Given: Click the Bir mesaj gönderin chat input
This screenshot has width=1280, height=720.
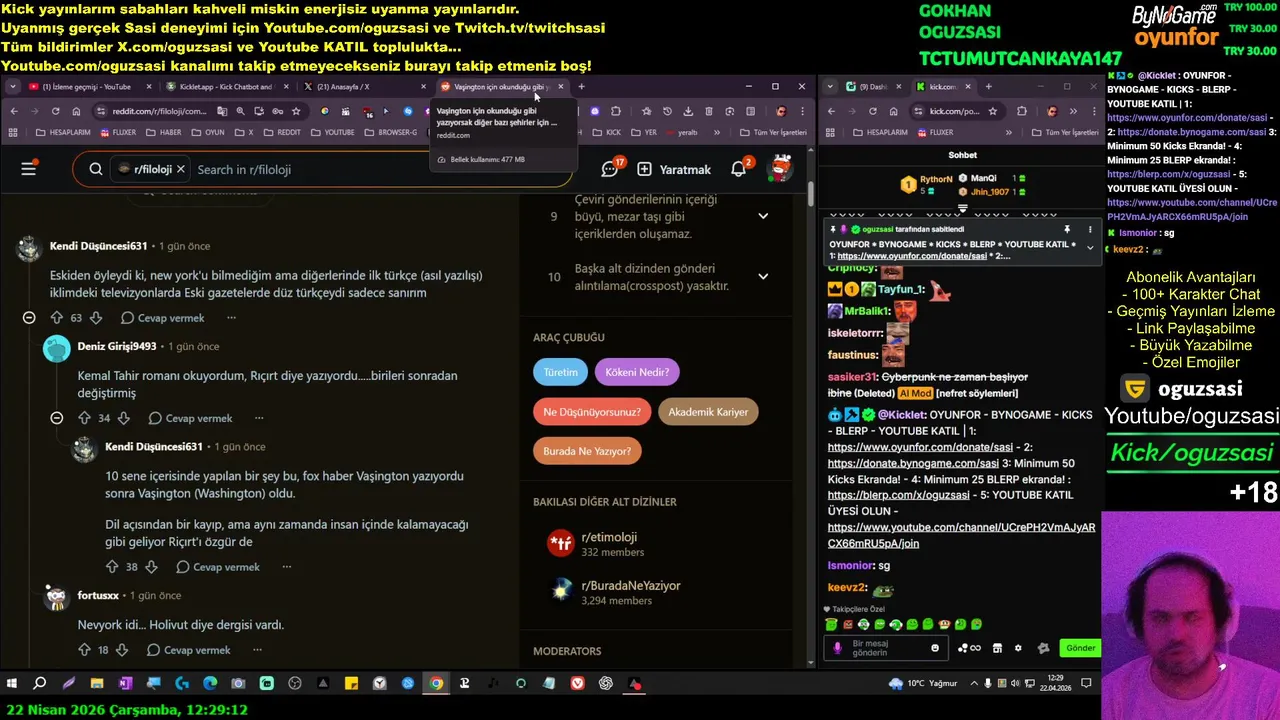Looking at the screenshot, I should point(885,648).
